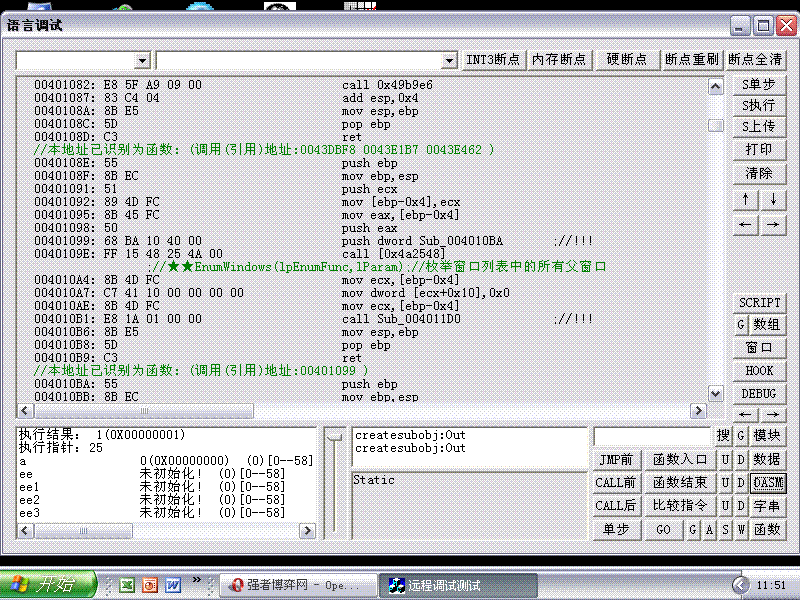Click the GO button
Screen dimensions: 800x600
(664, 530)
